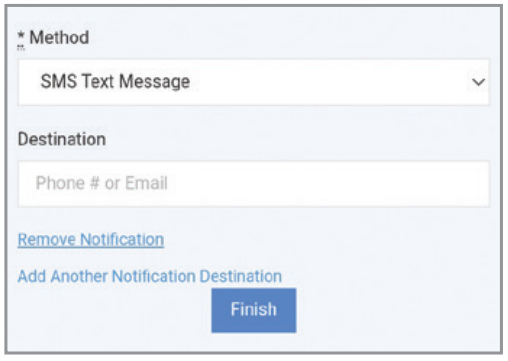The width and height of the screenshot is (508, 361).
Task: Show notification method options list
Action: click(254, 82)
